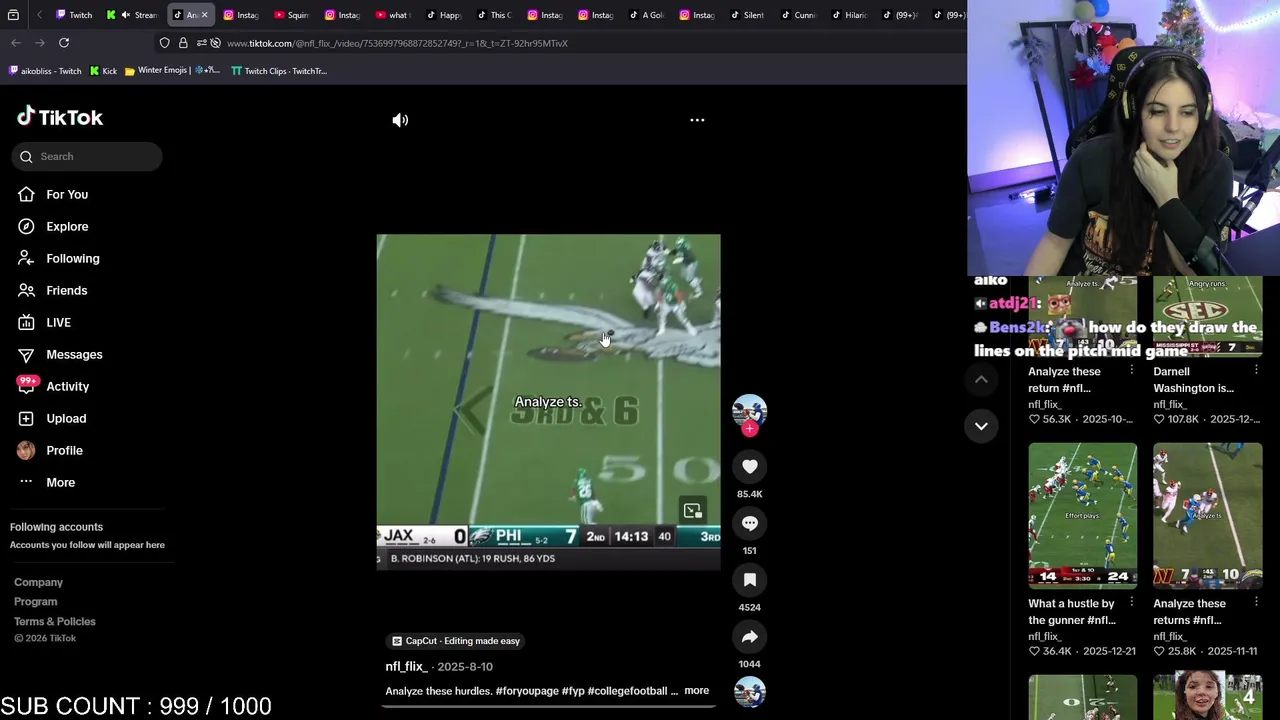Image resolution: width=1280 pixels, height=720 pixels.
Task: Click the 'Following accounts' text
Action: tap(56, 527)
